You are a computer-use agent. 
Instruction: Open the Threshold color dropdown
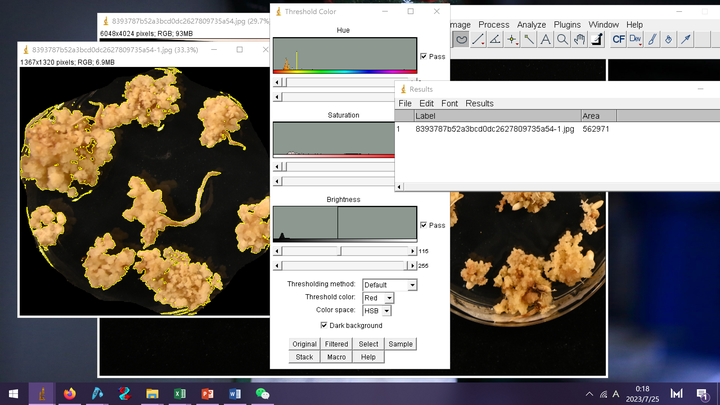point(378,298)
